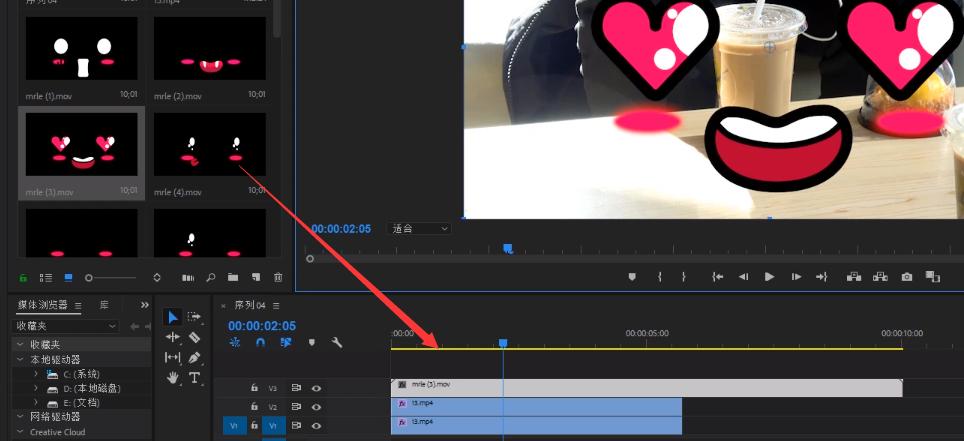This screenshot has width=964, height=441.
Task: Select the Slip tool
Action: 173,357
